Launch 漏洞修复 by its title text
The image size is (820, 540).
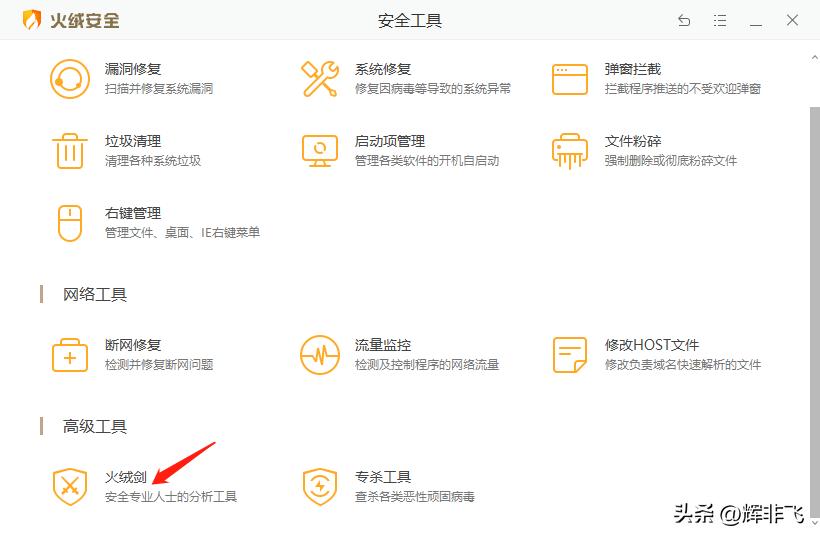coord(133,69)
